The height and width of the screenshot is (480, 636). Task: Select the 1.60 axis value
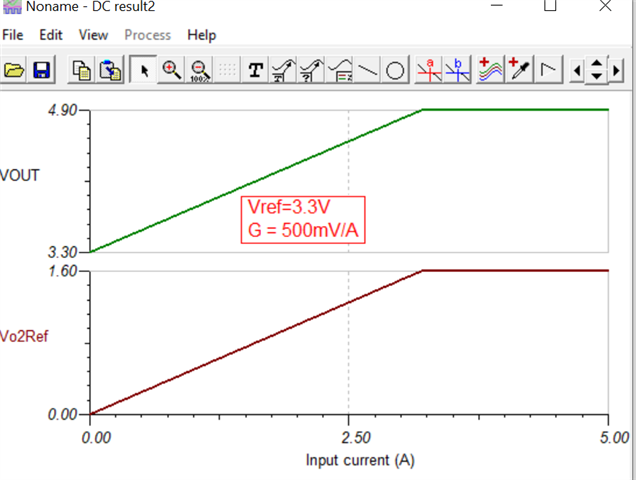click(62, 271)
